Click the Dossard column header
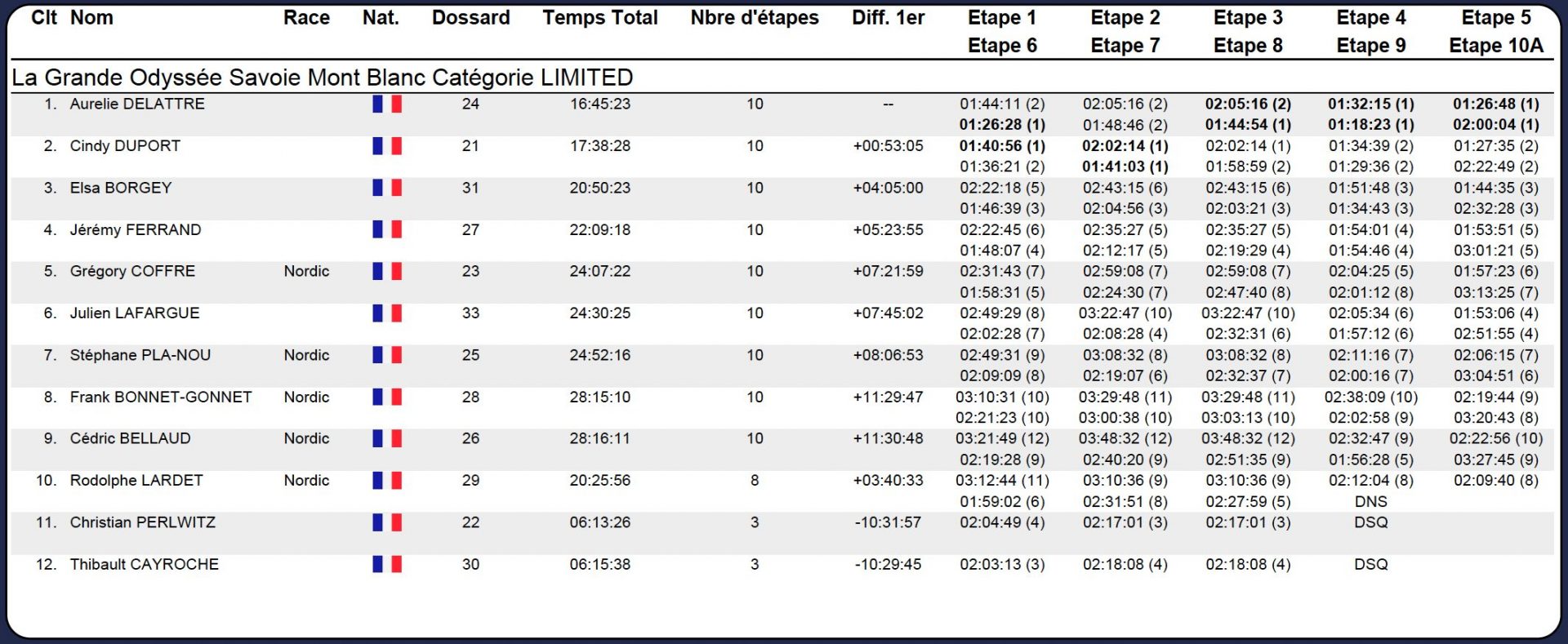The image size is (1568, 644). [470, 18]
